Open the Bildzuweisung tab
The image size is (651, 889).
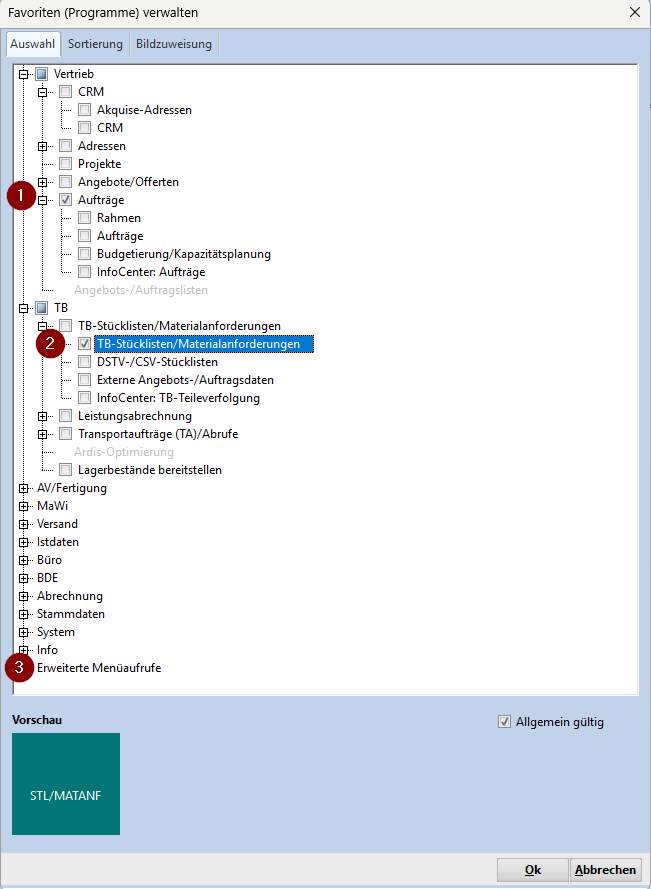(x=172, y=44)
